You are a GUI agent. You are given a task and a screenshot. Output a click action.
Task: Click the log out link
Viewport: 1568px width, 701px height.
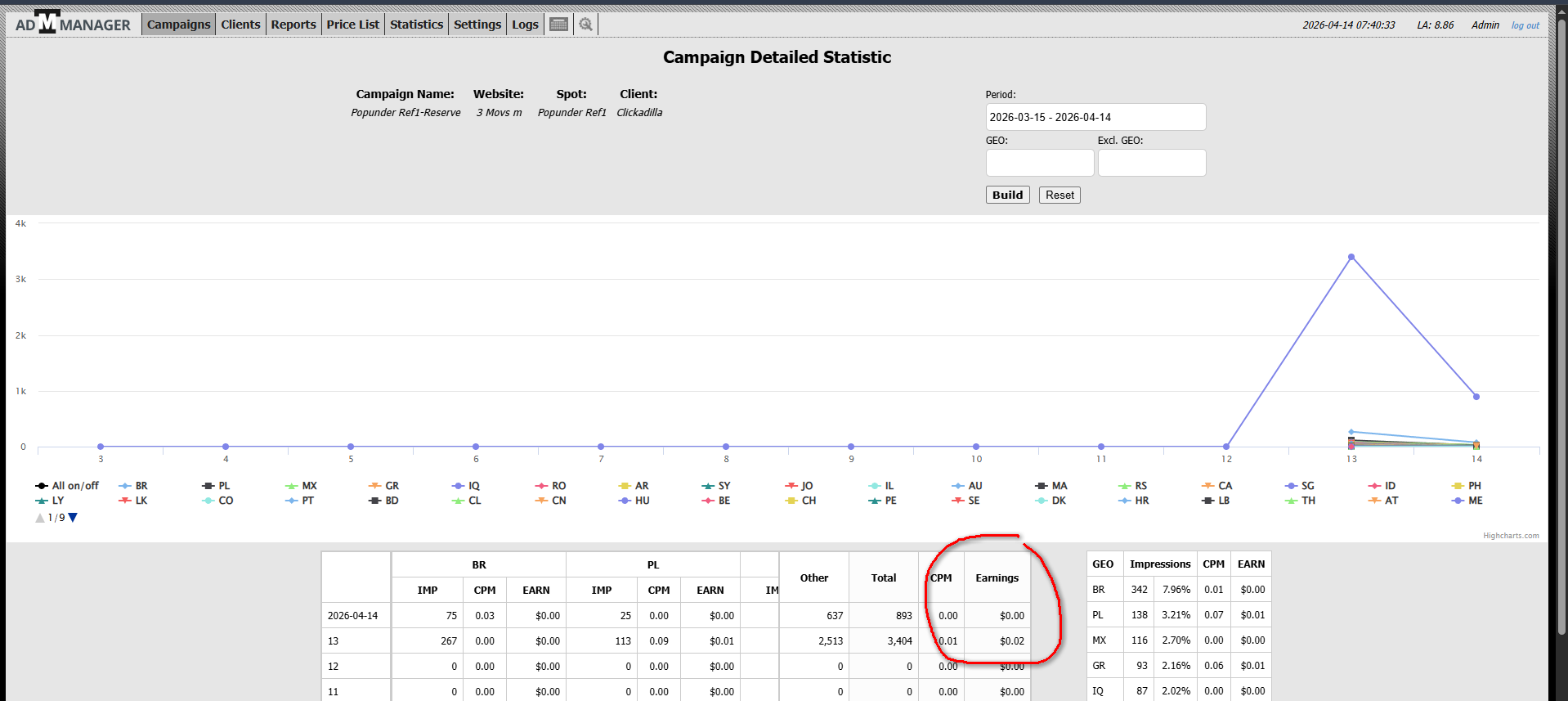tap(1525, 25)
